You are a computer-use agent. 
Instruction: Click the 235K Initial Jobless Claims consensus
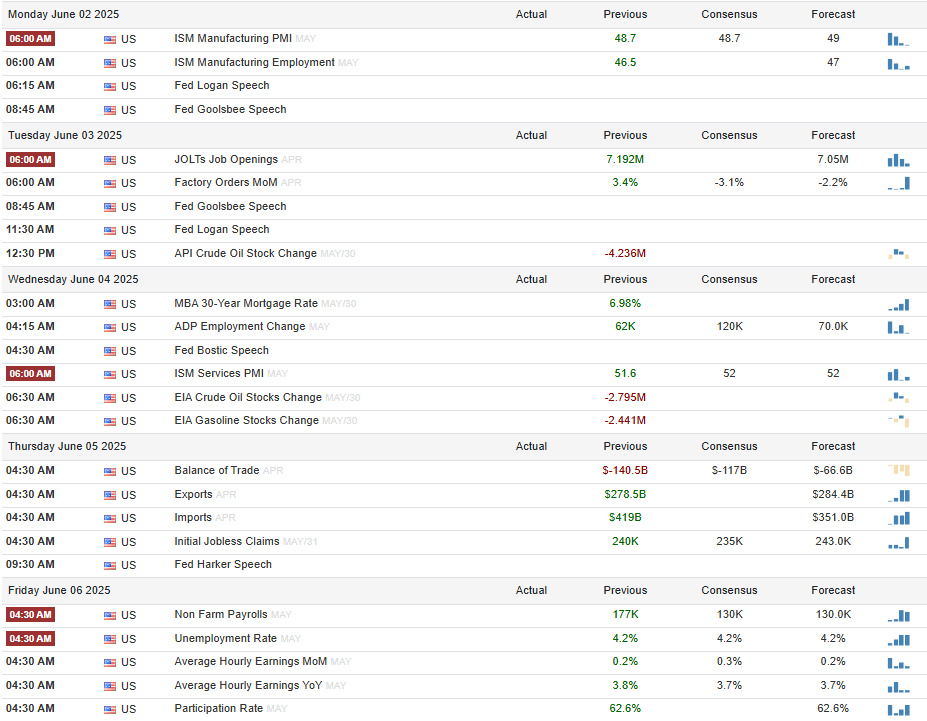tap(730, 541)
